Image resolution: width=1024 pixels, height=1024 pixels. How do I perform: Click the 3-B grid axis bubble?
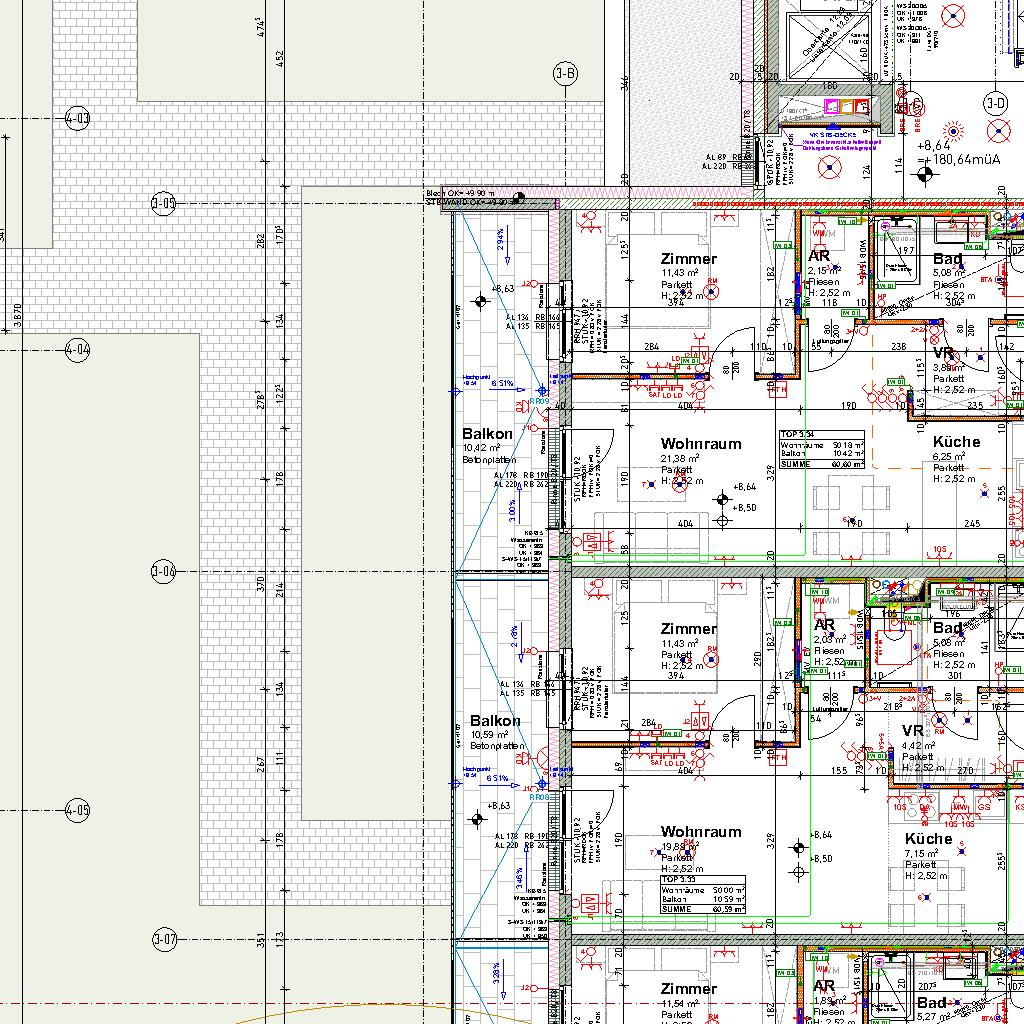pos(565,73)
